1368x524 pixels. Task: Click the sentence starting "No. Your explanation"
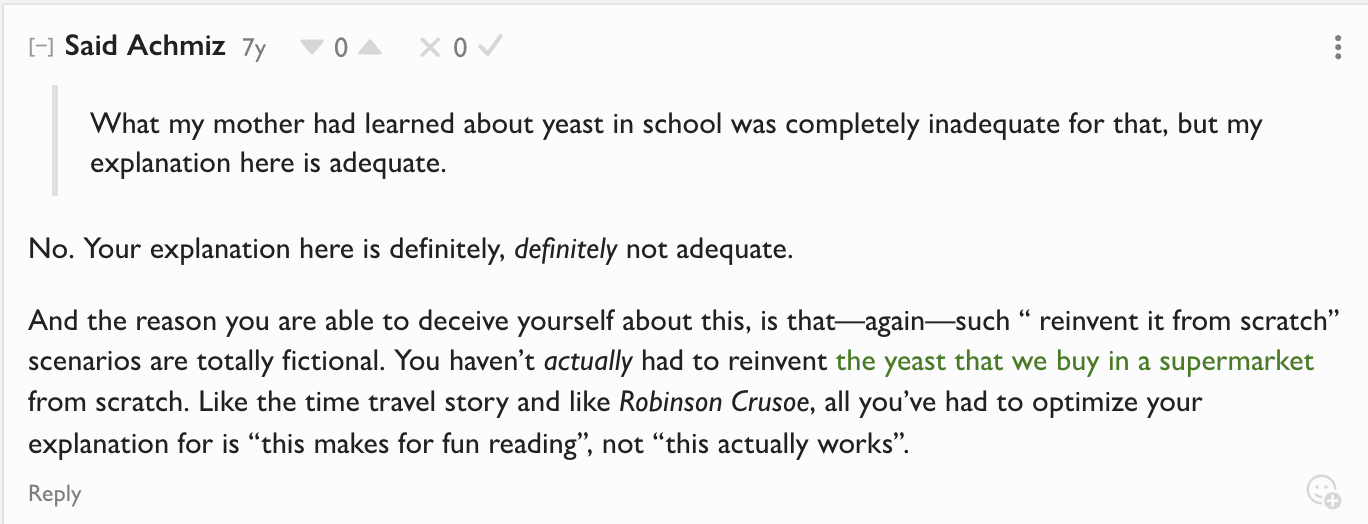(x=410, y=249)
